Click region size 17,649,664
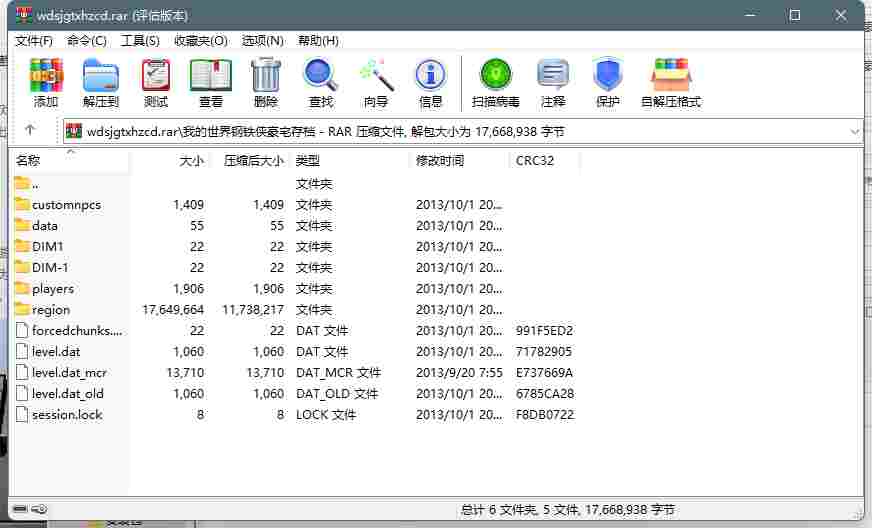The height and width of the screenshot is (528, 872). tap(173, 309)
